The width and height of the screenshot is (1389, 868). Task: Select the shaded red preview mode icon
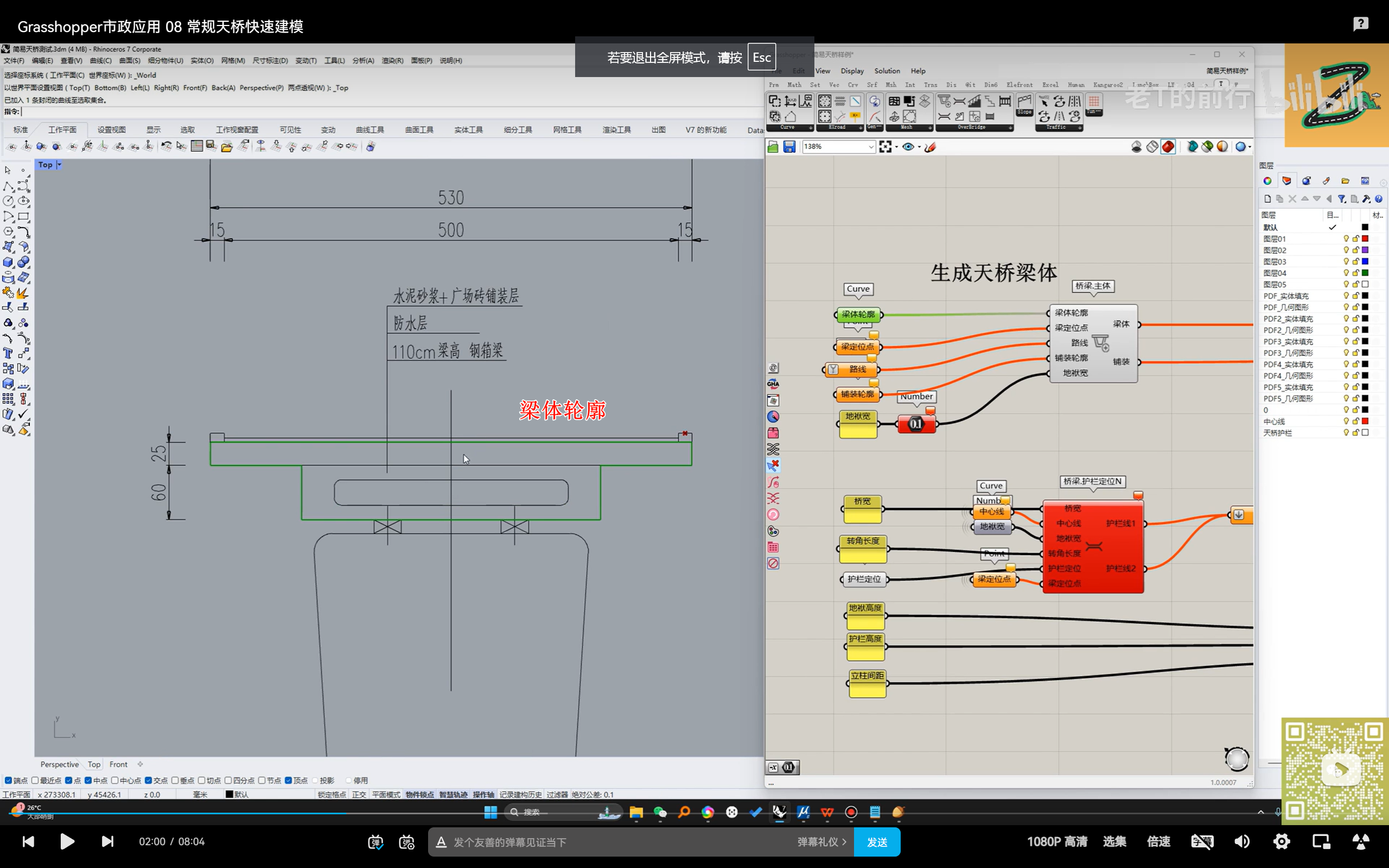click(x=1168, y=147)
